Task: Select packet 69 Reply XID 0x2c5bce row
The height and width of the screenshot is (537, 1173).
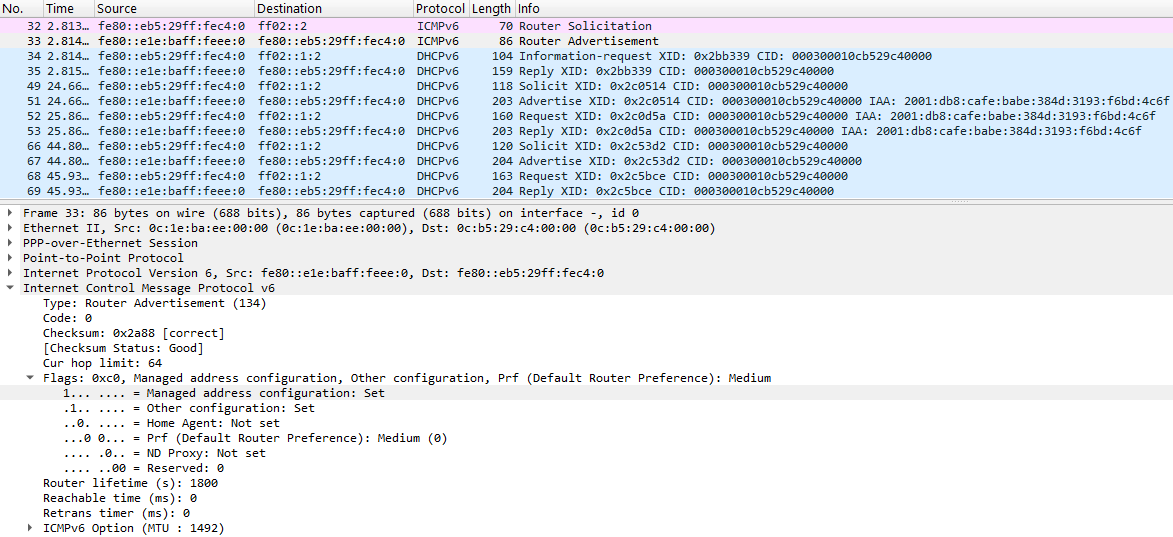Action: 586,191
